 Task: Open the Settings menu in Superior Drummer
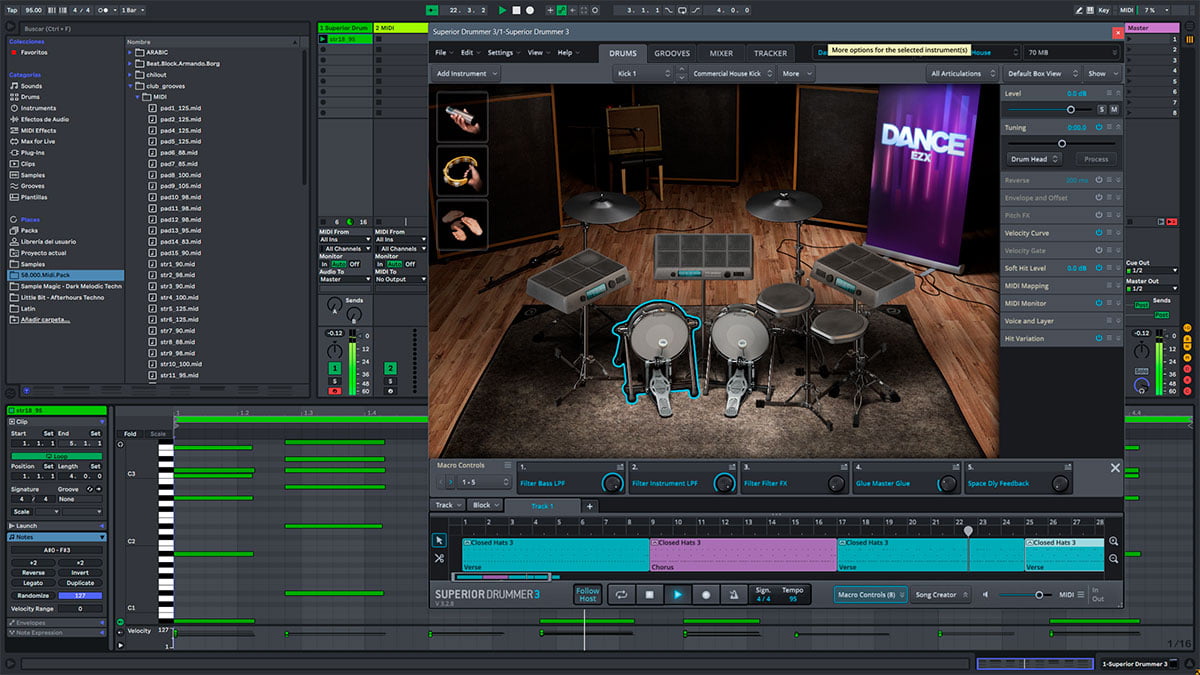click(503, 53)
